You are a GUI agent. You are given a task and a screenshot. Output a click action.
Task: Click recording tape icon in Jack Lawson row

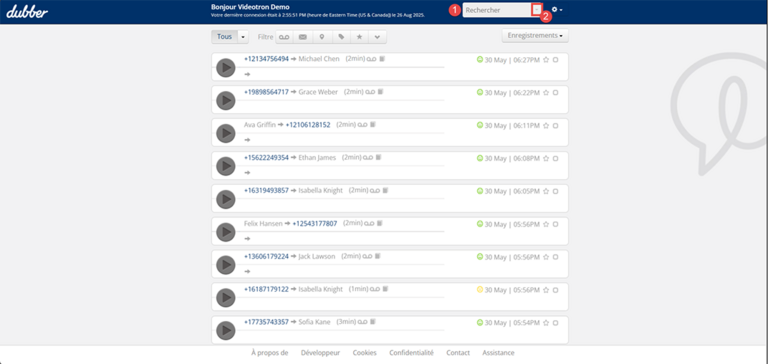pos(368,256)
